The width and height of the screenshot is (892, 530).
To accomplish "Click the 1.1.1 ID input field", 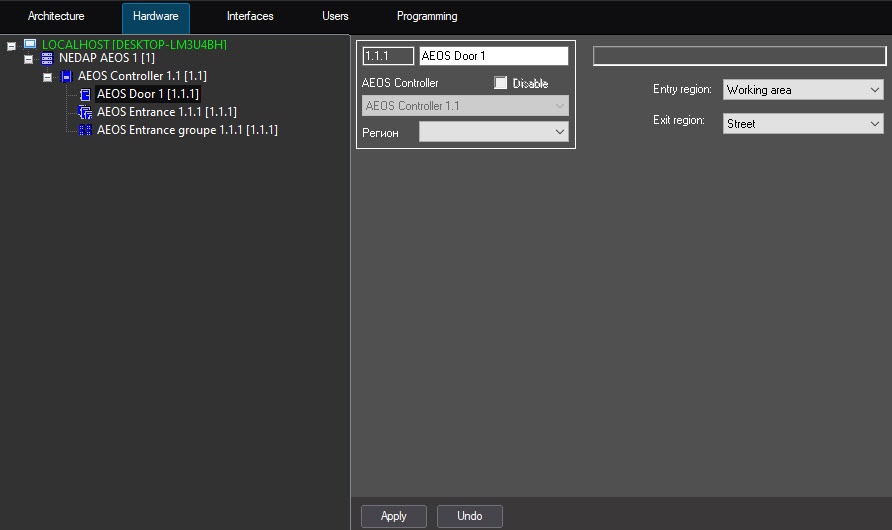I will pos(388,56).
